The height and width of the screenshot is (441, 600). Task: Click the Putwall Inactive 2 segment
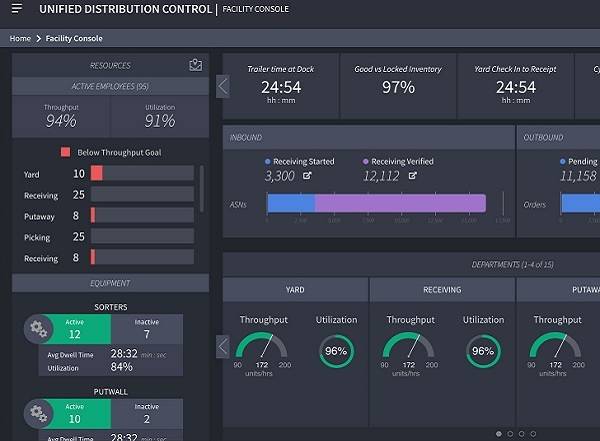(x=146, y=413)
